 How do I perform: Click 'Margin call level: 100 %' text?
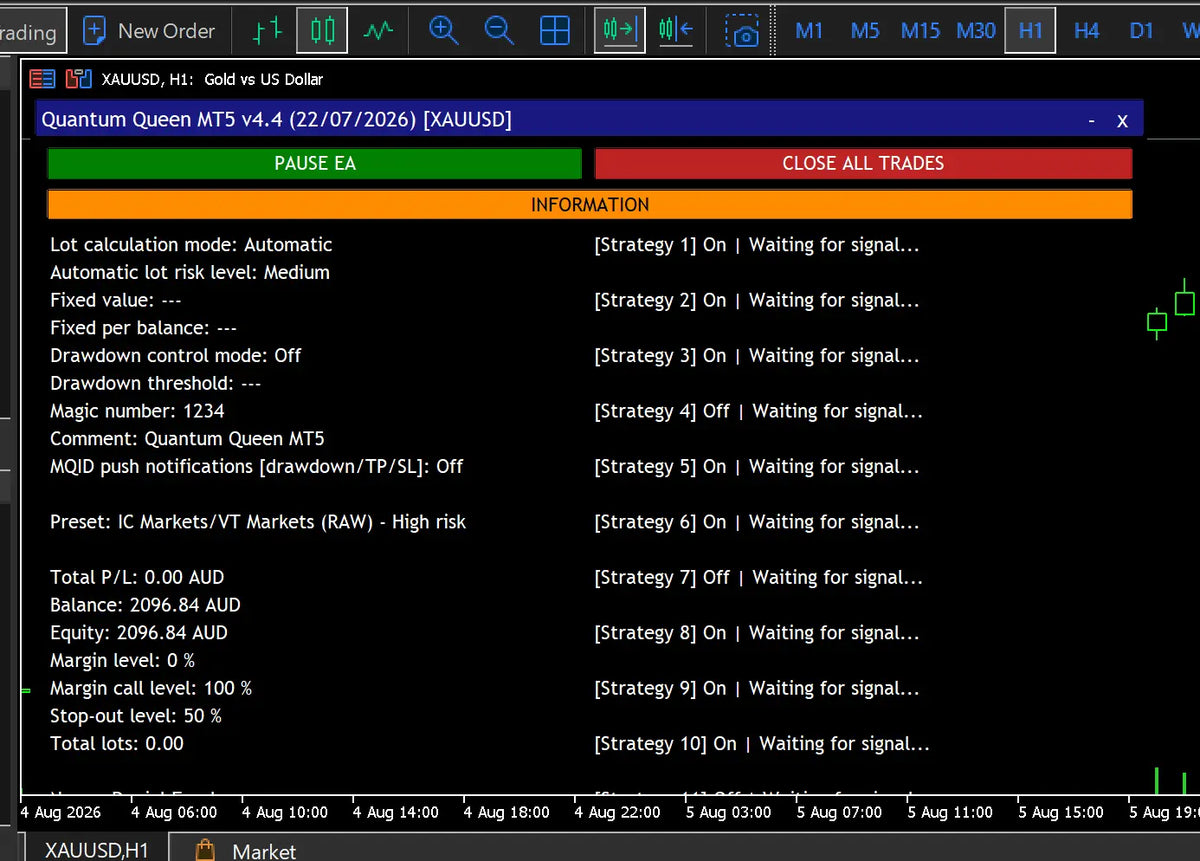click(151, 688)
